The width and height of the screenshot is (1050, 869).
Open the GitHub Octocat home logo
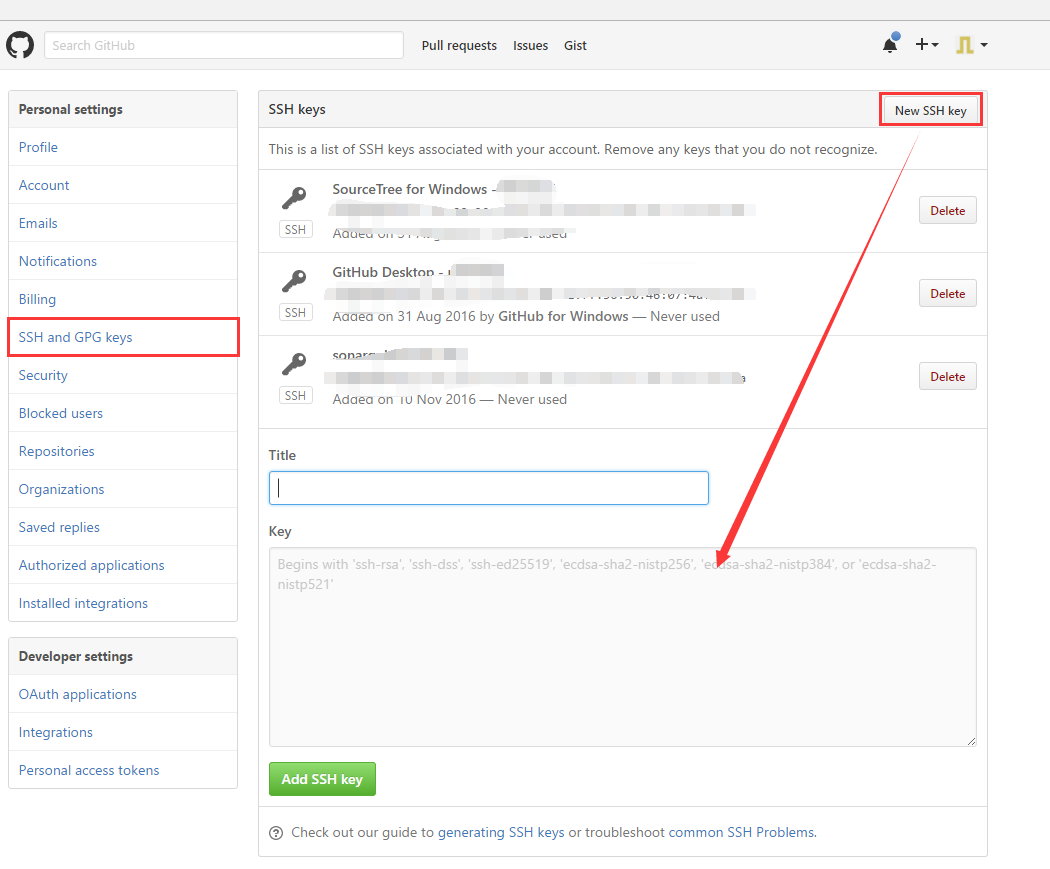pyautogui.click(x=20, y=45)
